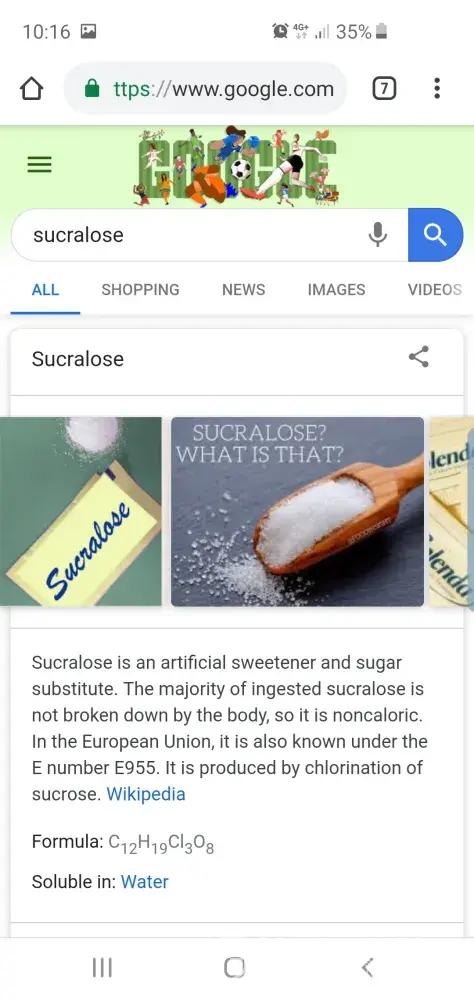Image resolution: width=474 pixels, height=1000 pixels.
Task: Switch to the SHOPPING results tab
Action: (140, 290)
